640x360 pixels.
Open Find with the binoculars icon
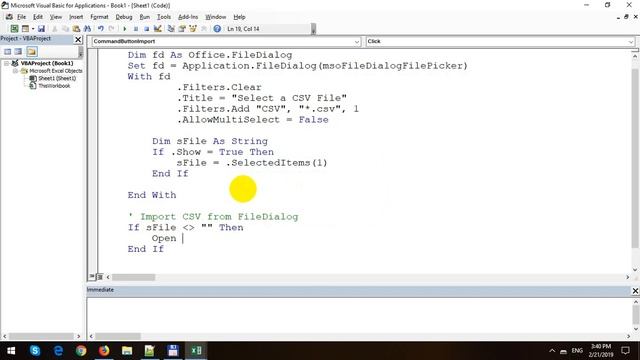pyautogui.click(x=87, y=29)
